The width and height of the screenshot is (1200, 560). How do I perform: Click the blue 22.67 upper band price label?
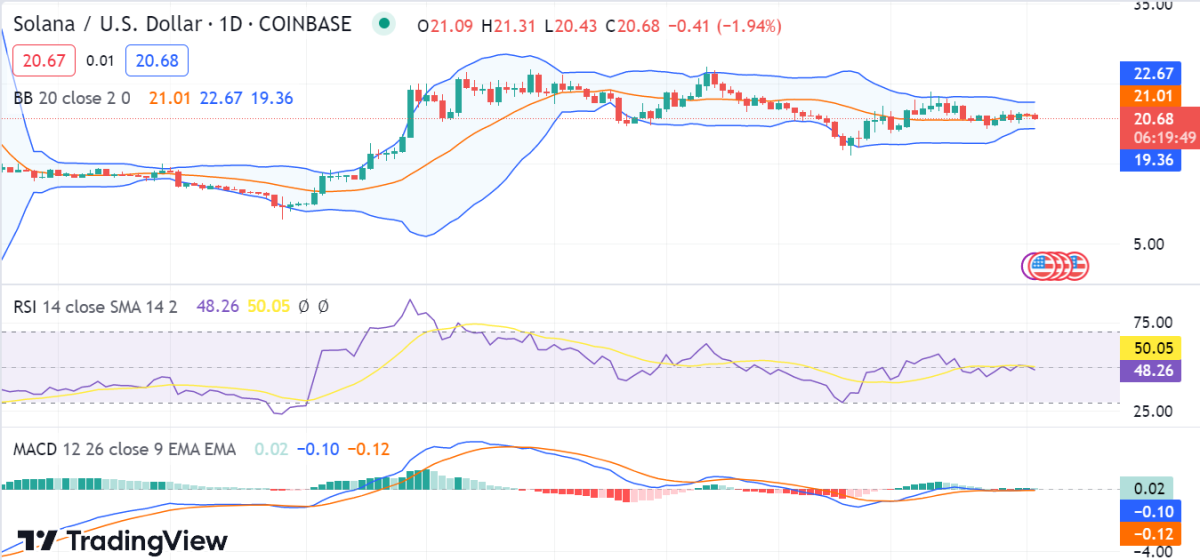tap(1153, 73)
